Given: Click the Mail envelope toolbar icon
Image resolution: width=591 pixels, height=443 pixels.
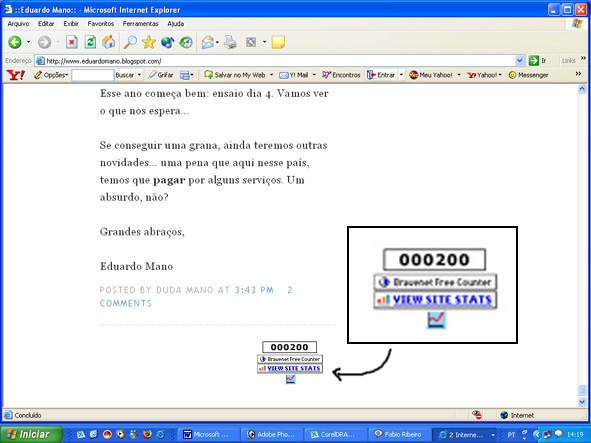Looking at the screenshot, I should [208, 42].
